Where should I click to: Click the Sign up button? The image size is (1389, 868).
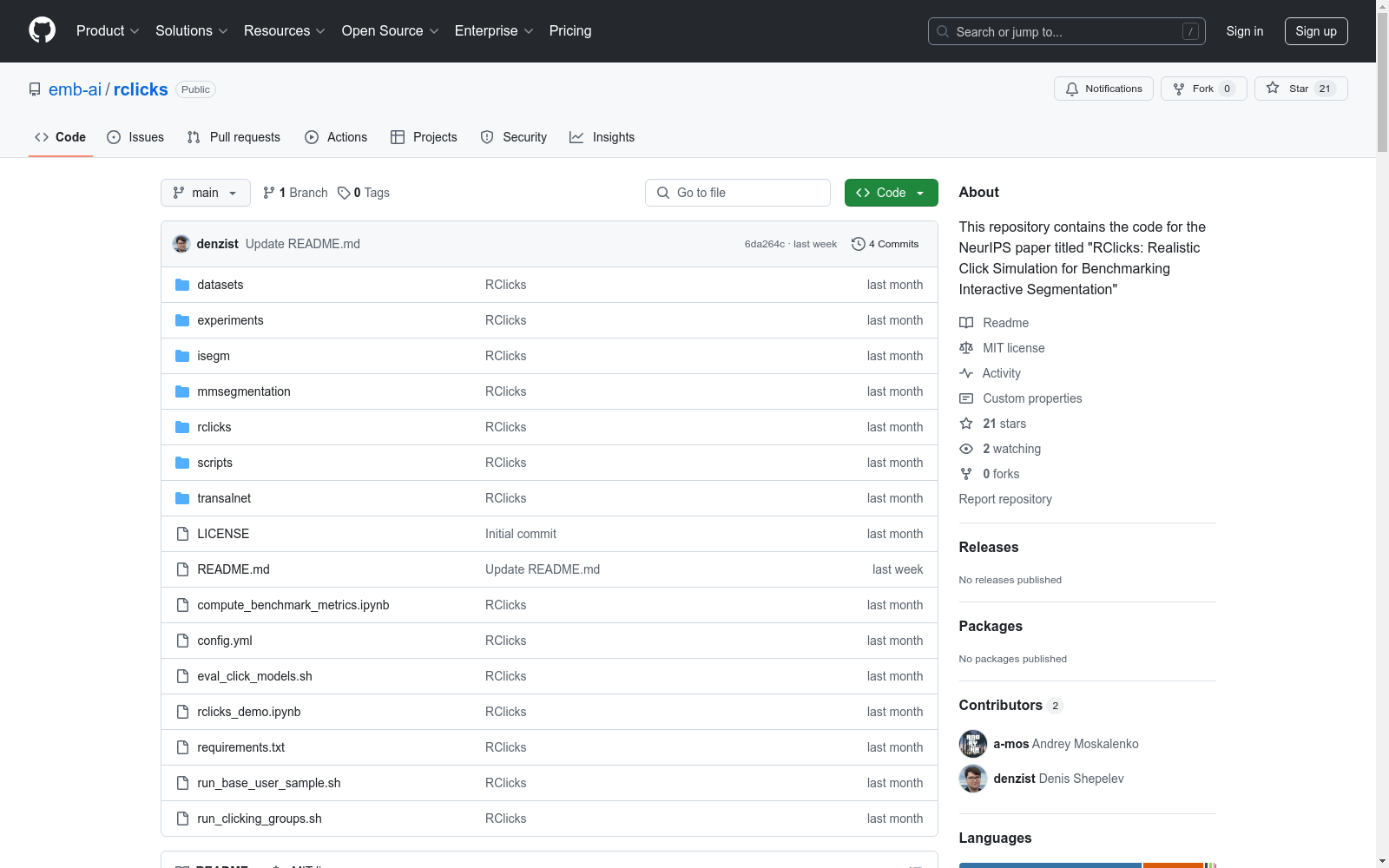(1316, 31)
